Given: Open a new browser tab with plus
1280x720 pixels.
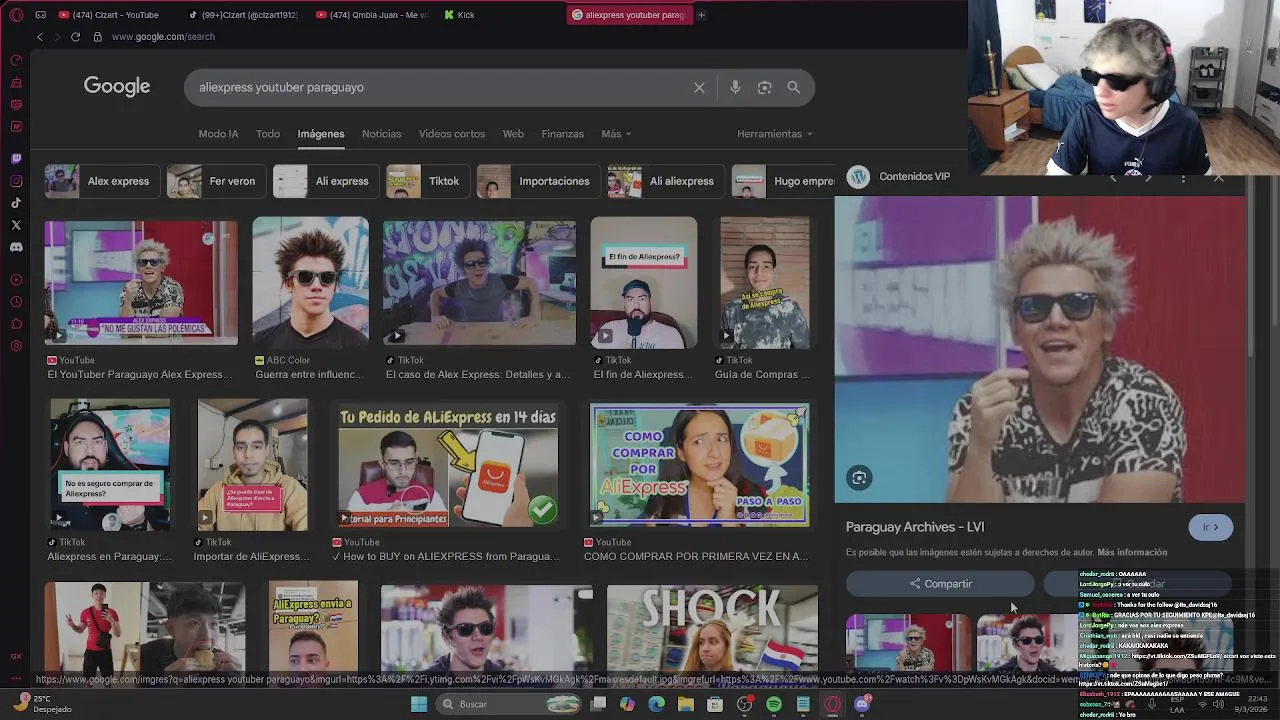Looking at the screenshot, I should click(701, 15).
